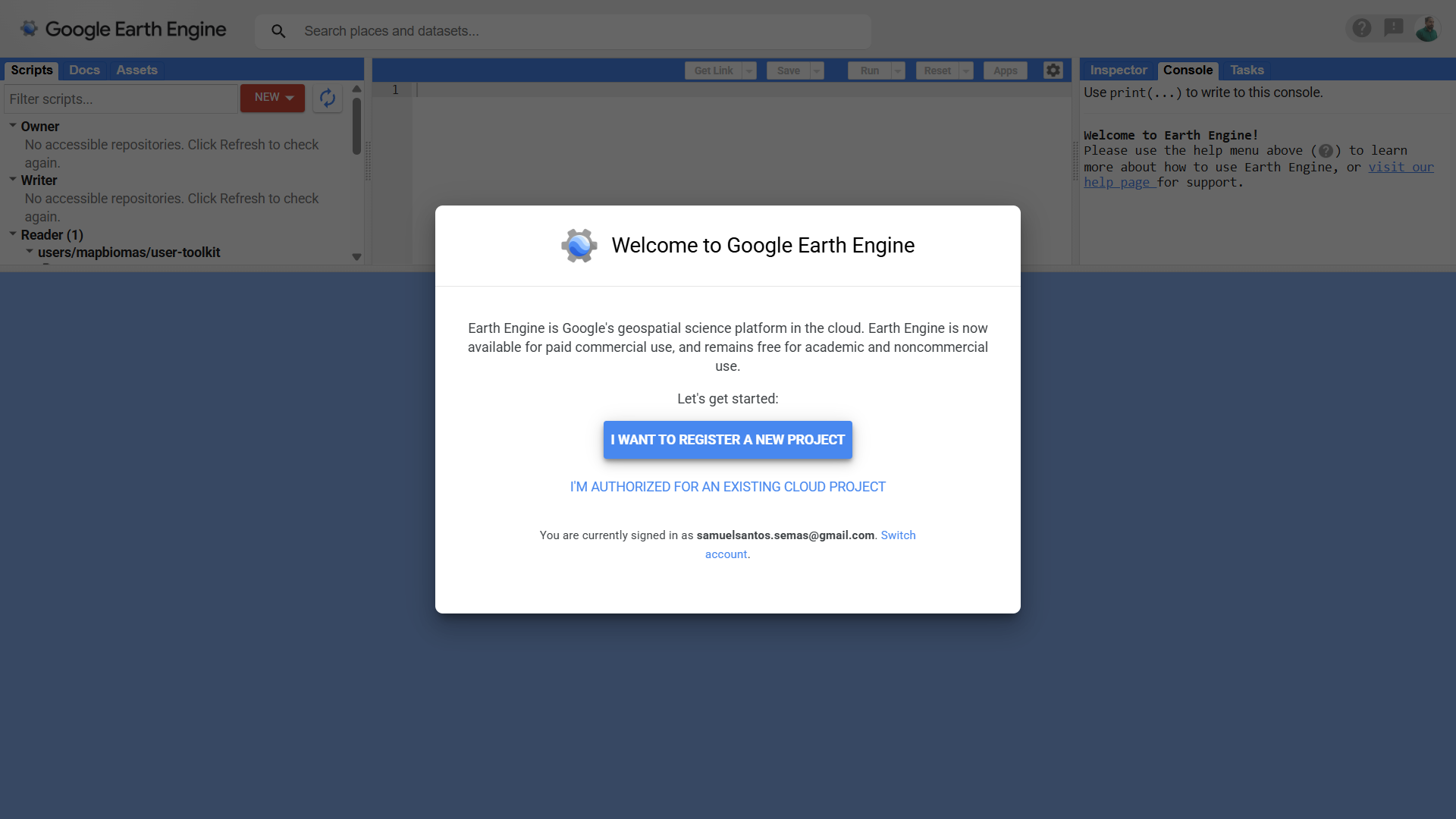Viewport: 1456px width, 819px height.
Task: Open the Get Link dropdown arrow
Action: (x=748, y=70)
